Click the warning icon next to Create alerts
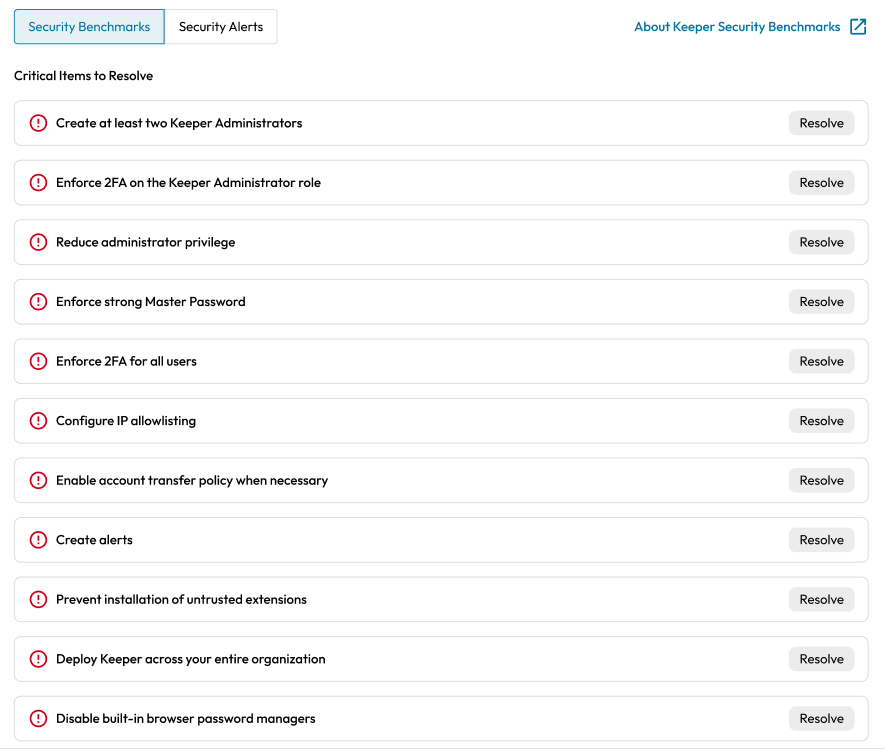885x749 pixels. click(x=38, y=540)
